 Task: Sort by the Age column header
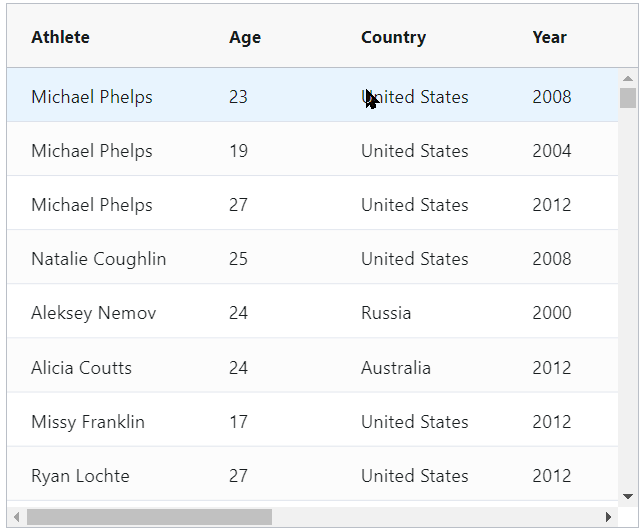coord(245,37)
